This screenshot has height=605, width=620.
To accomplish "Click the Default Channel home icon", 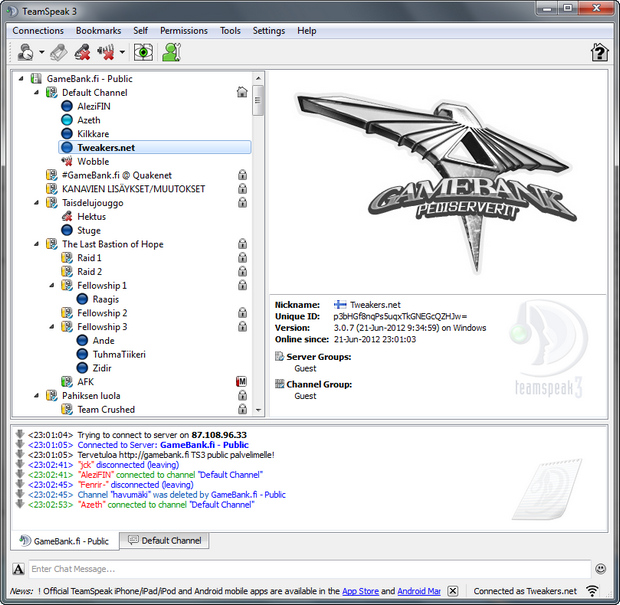I will pos(242,92).
